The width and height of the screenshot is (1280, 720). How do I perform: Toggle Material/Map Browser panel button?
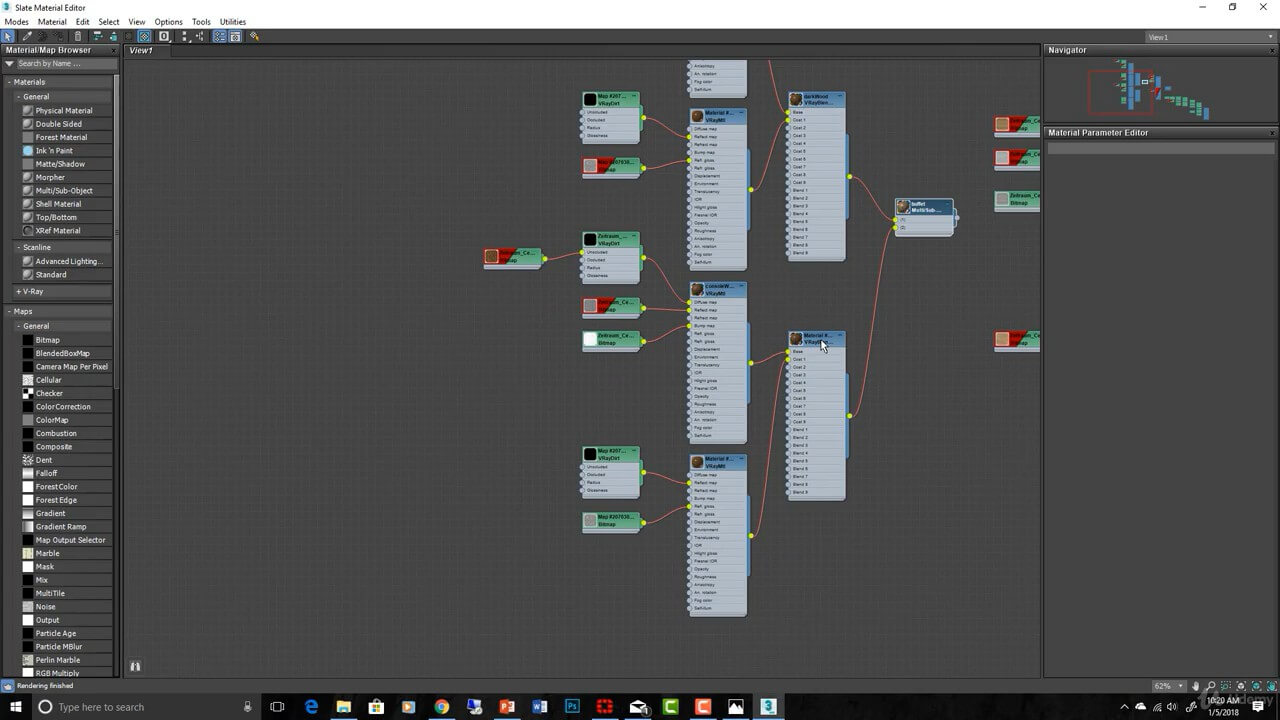point(219,36)
